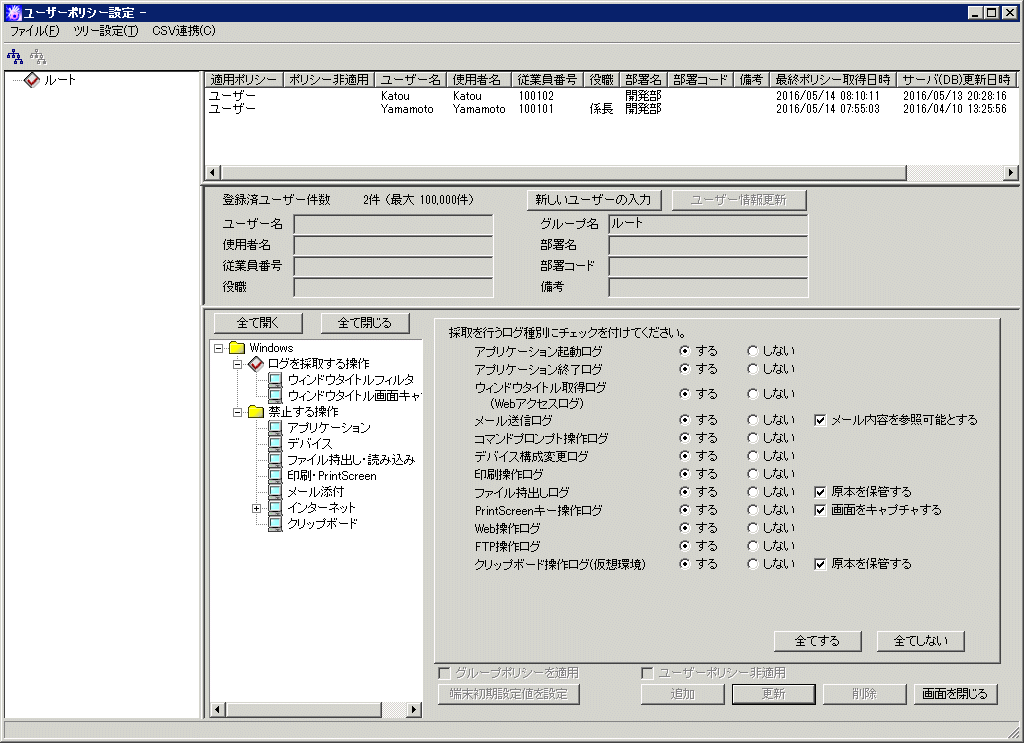Expand the インターネット tree node
Viewport: 1024px width, 743px height.
256,508
